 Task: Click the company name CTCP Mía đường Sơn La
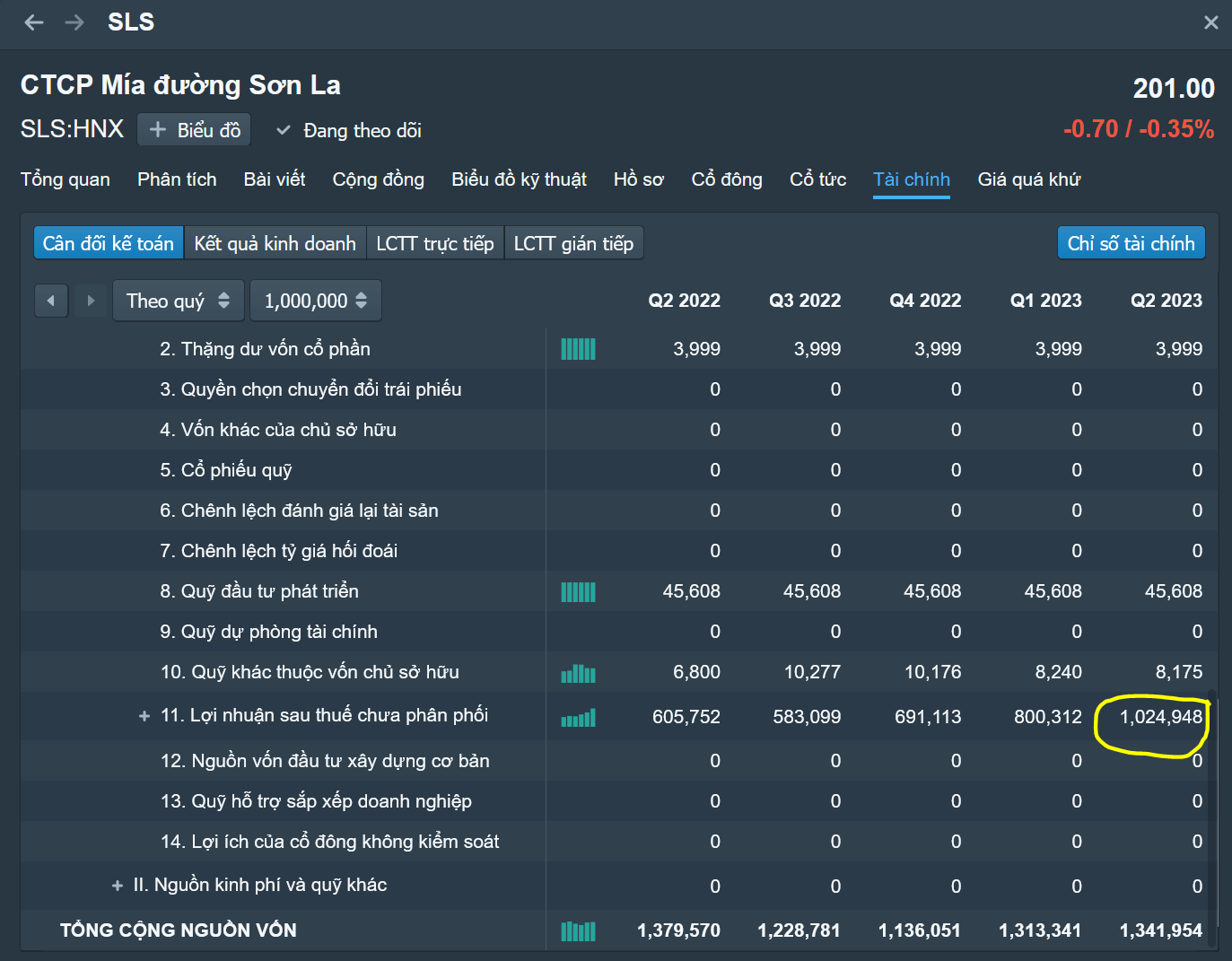click(180, 85)
